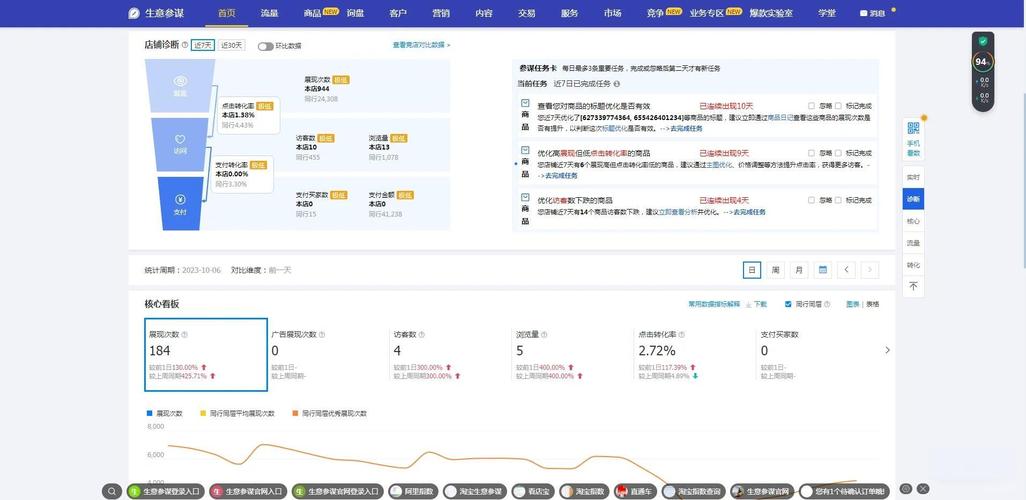
Task: Click info icon next to 近7日已完成任务
Action: pos(616,84)
